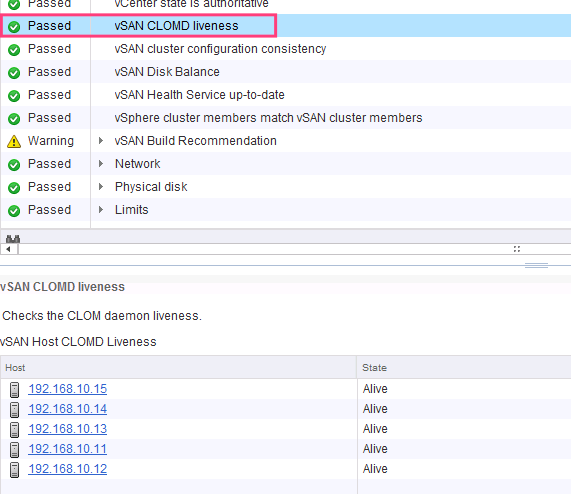The height and width of the screenshot is (494, 571).
Task: Click Passed status of Physical disk
Action: (x=50, y=187)
